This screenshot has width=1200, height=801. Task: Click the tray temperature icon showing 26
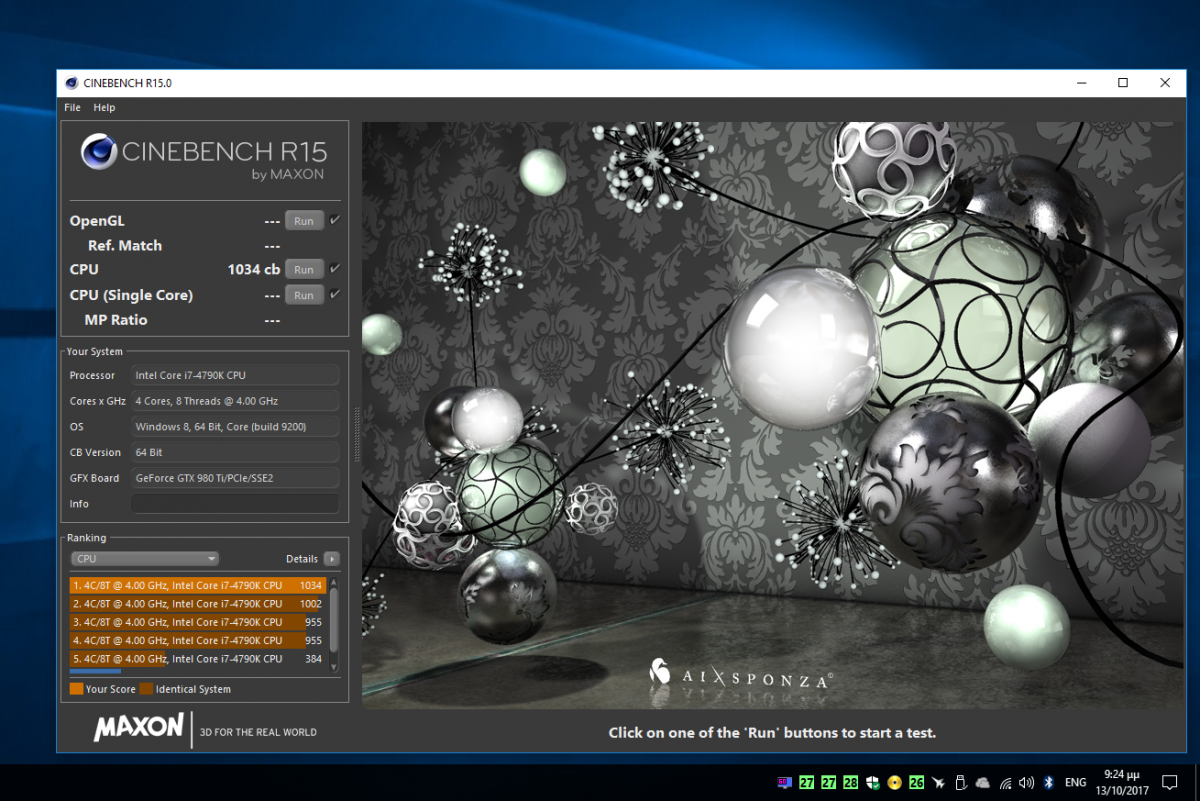click(916, 782)
